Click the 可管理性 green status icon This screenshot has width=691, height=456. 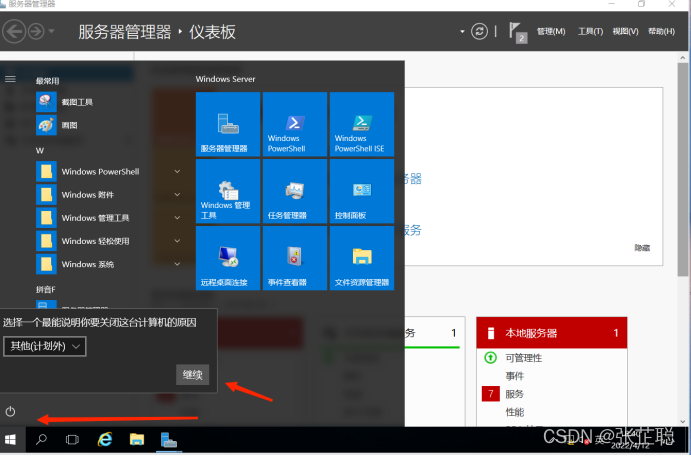click(490, 357)
